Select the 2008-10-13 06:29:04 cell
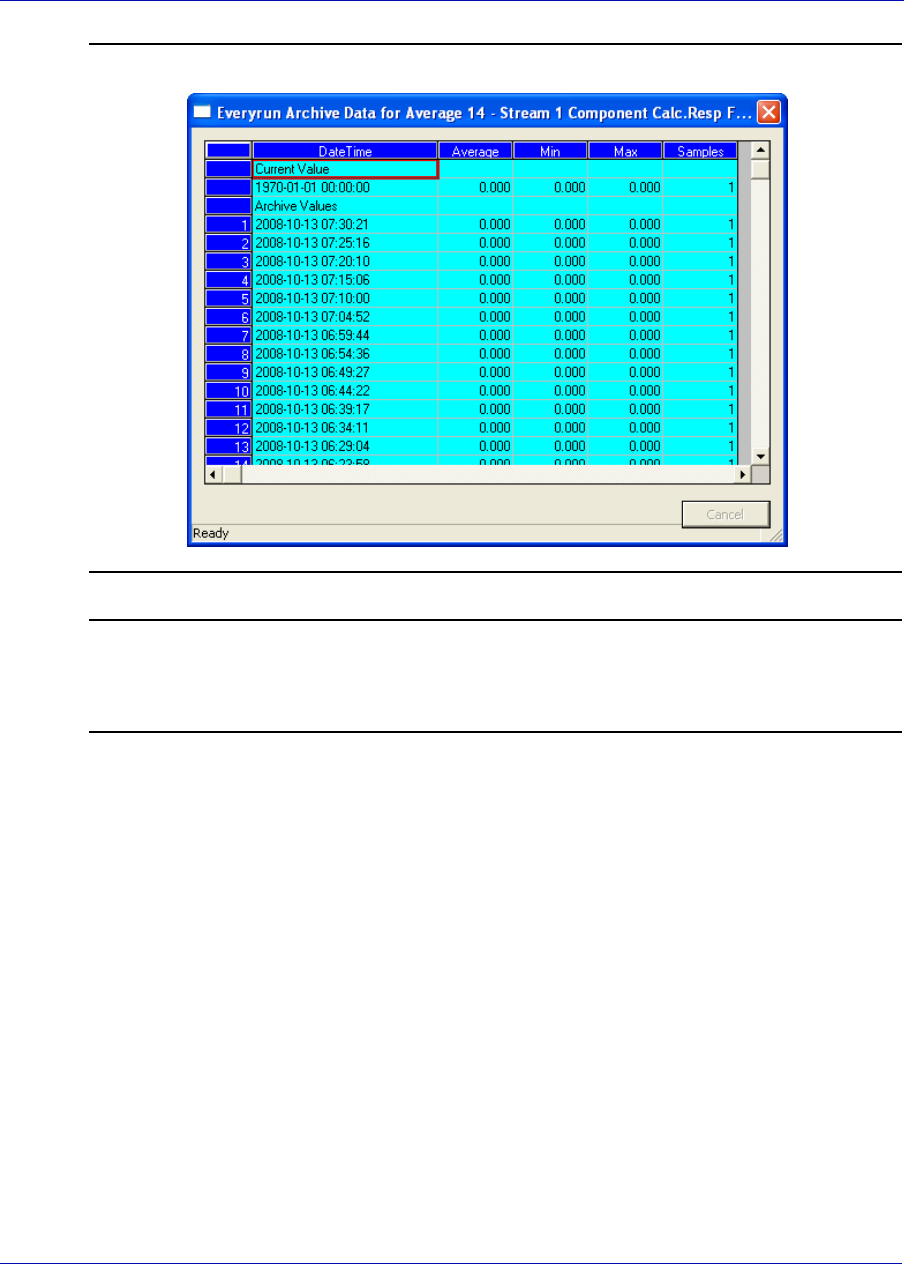 [x=345, y=446]
